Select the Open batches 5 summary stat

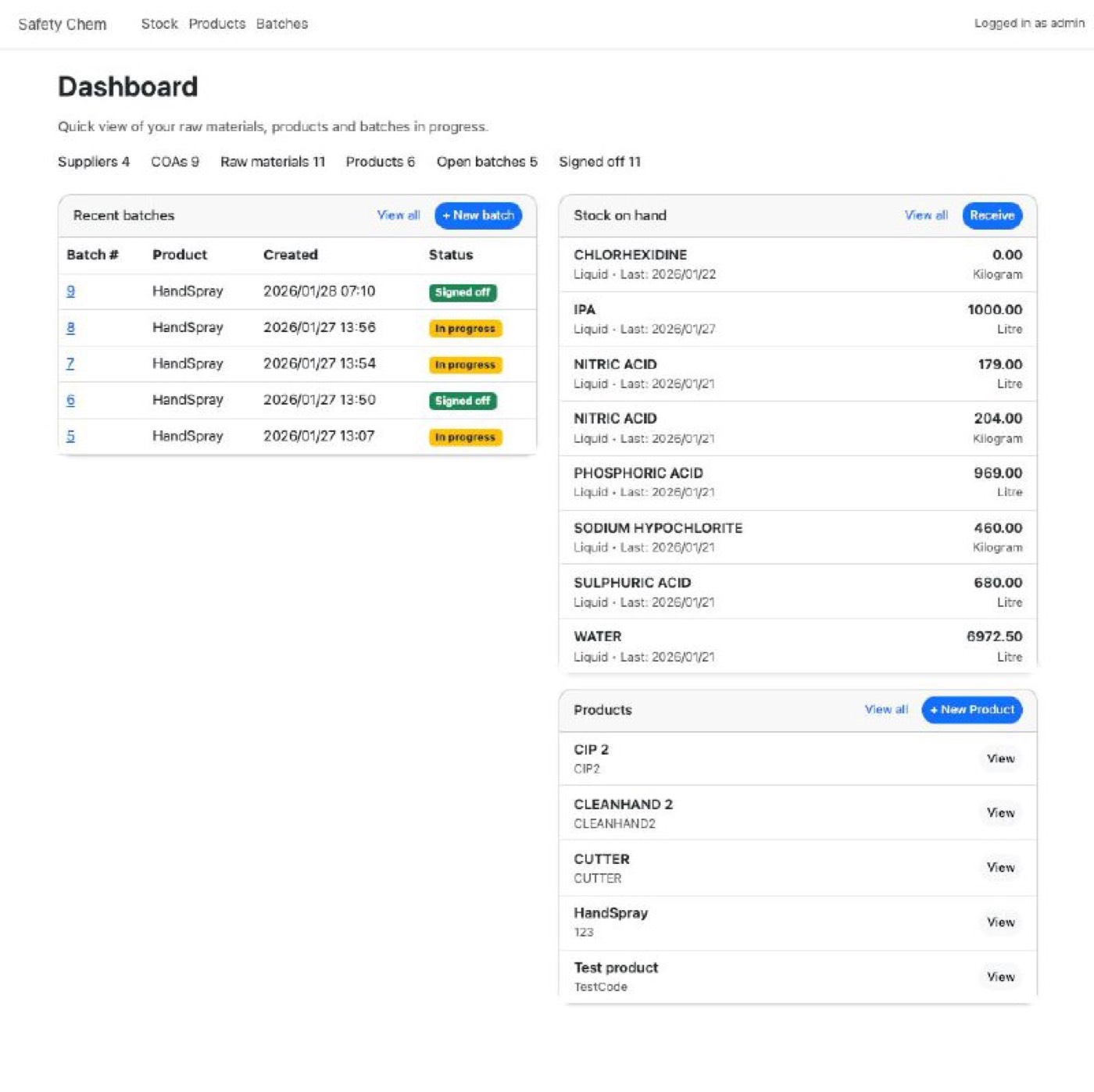pyautogui.click(x=486, y=162)
